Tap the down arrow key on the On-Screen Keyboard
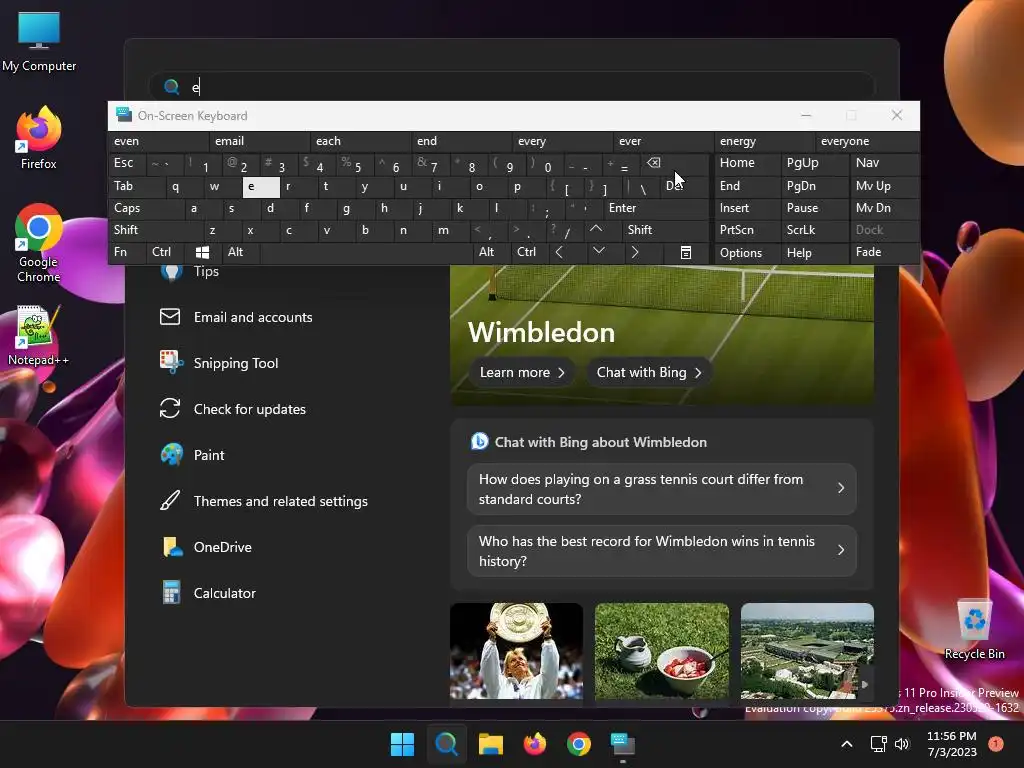 (x=598, y=251)
